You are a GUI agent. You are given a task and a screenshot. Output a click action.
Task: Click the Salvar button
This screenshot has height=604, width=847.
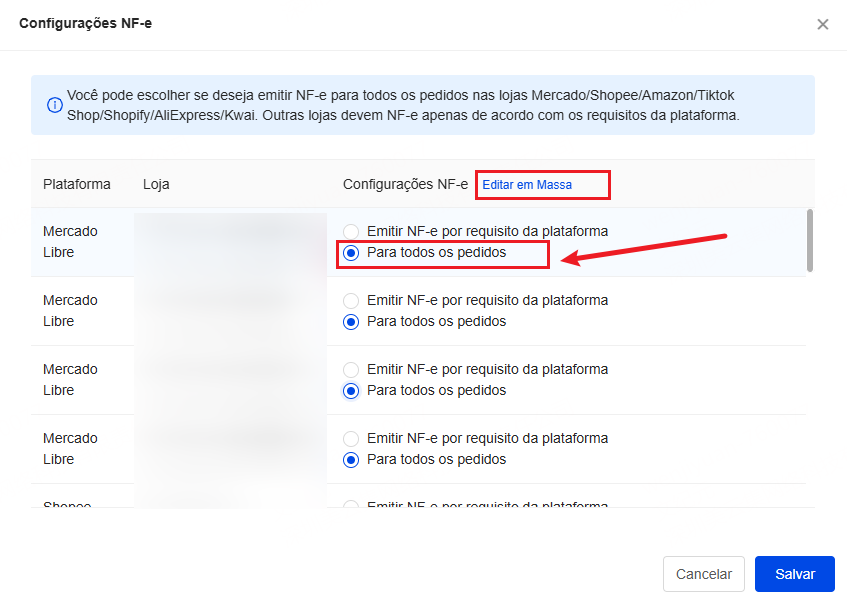795,574
